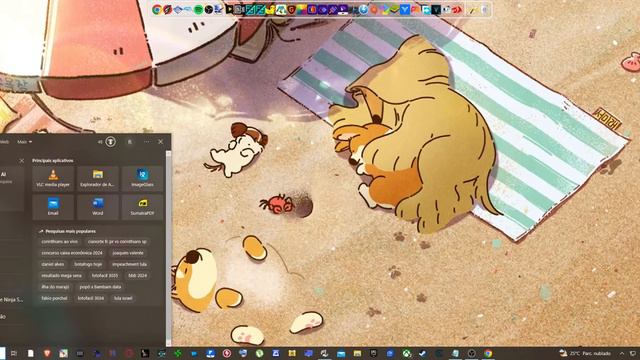Open Google Chrome in the top dock
640x360 pixels.
click(157, 9)
